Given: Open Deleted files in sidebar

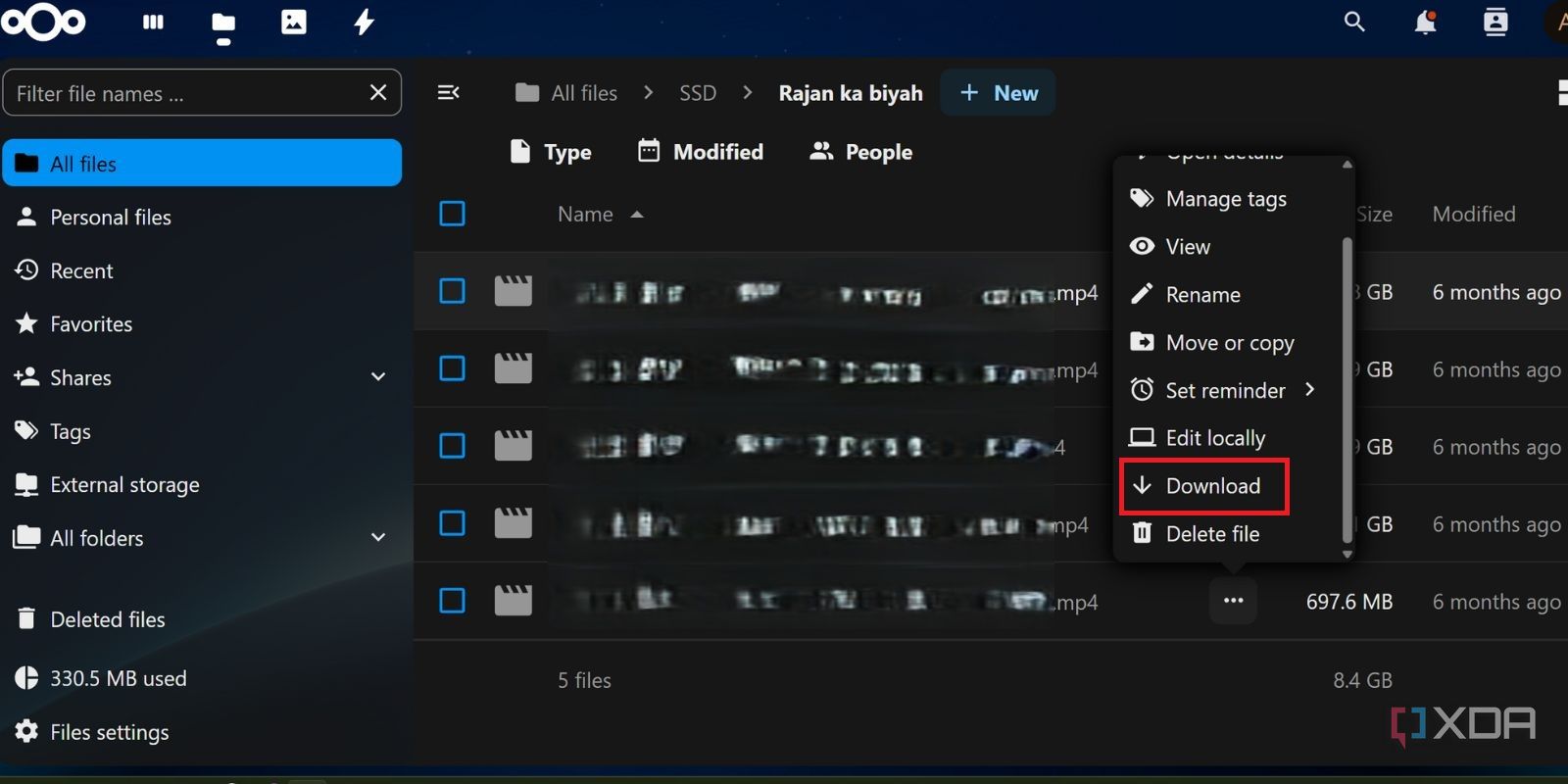Looking at the screenshot, I should point(202,619).
